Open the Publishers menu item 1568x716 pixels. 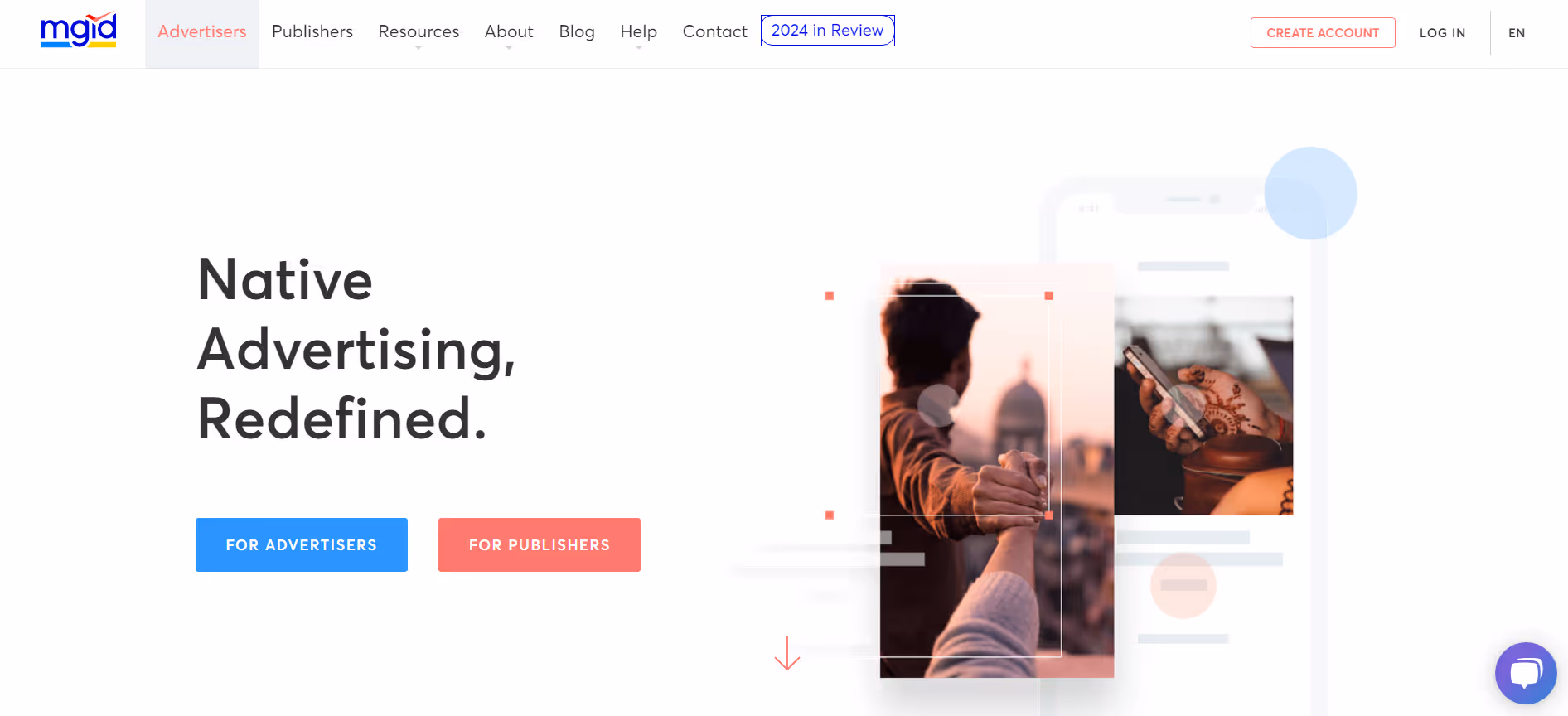(312, 32)
